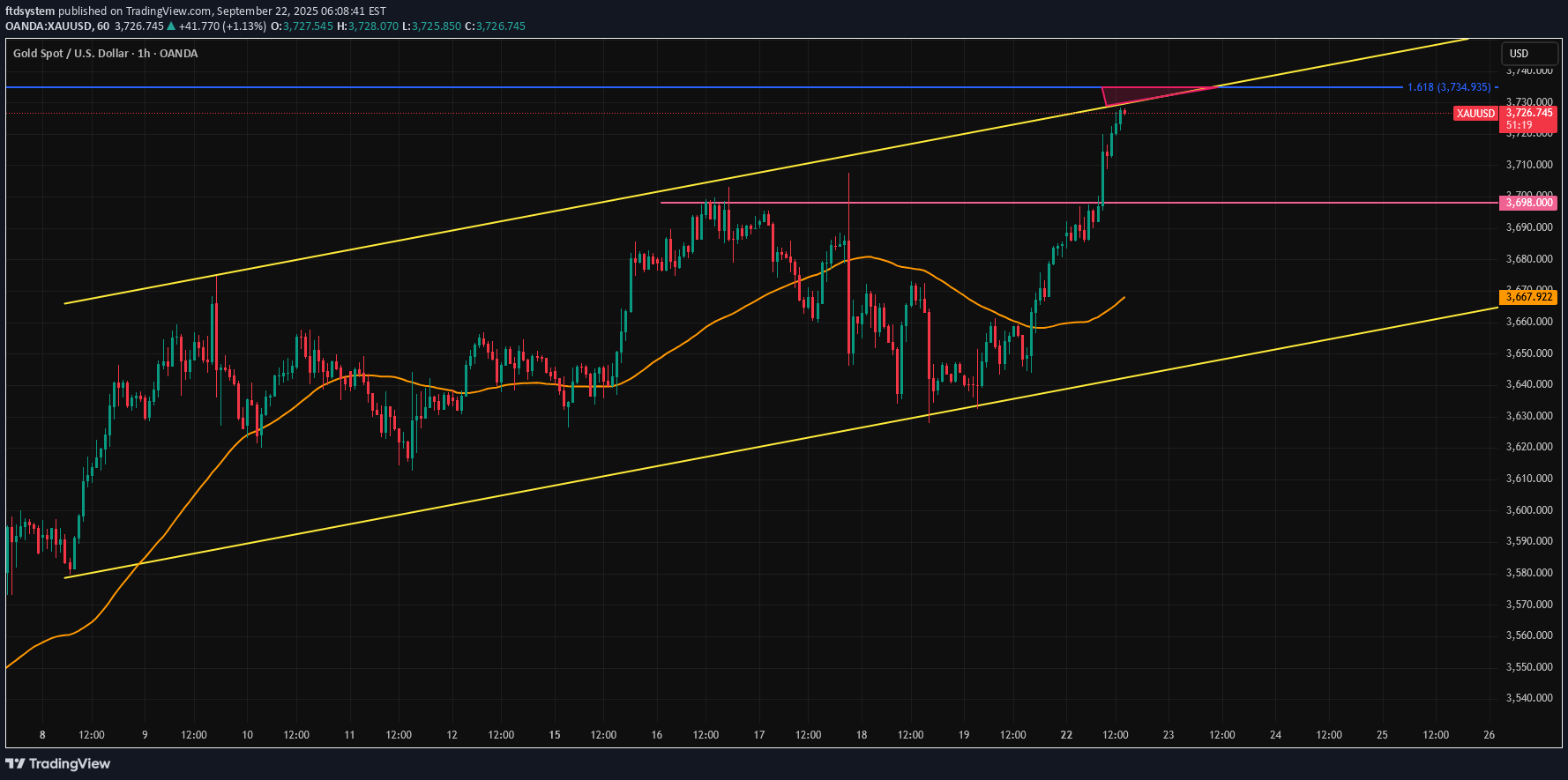Viewport: 1568px width, 780px height.
Task: Select the 3,698.000 pink price label
Action: pyautogui.click(x=1528, y=203)
